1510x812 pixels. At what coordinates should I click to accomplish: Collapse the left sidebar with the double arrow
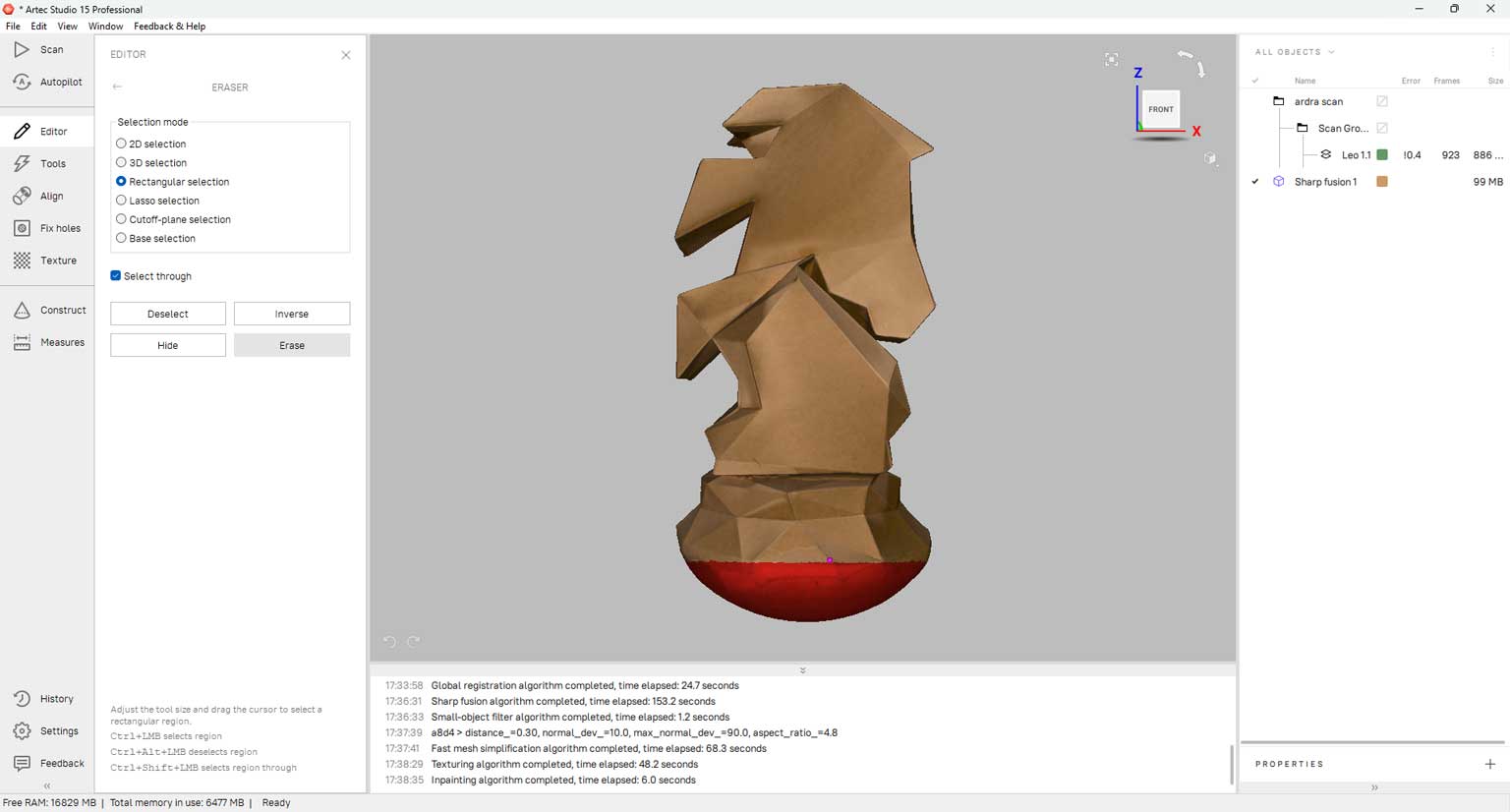47,785
